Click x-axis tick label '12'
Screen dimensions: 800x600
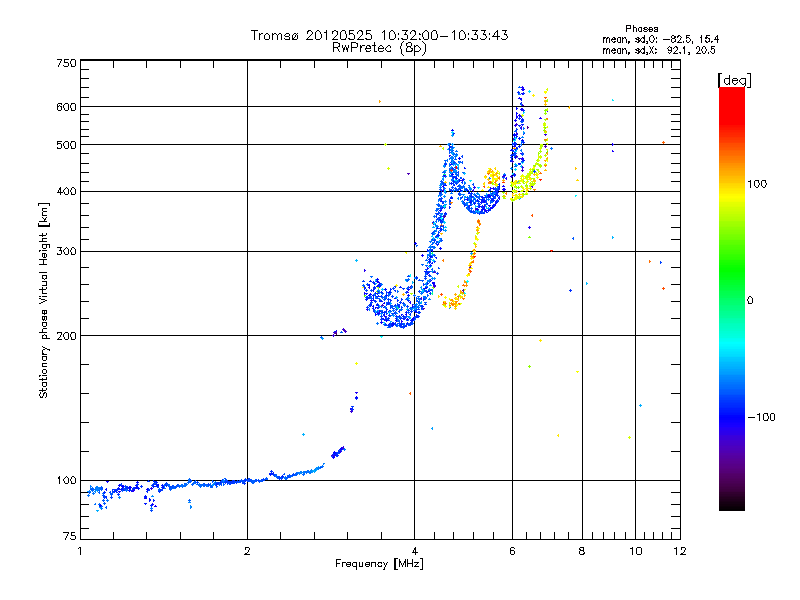coord(680,551)
